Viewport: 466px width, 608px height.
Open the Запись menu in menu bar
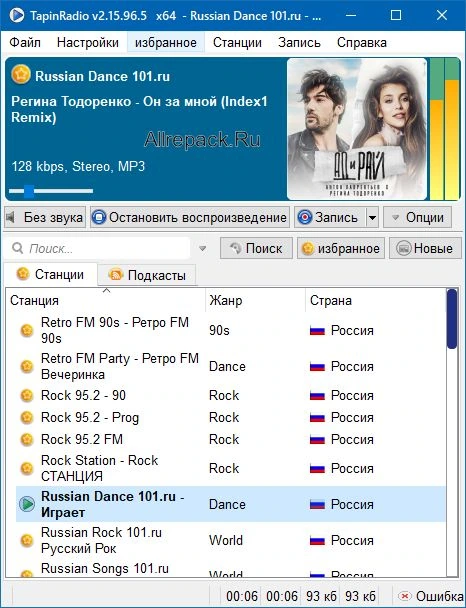[x=299, y=42]
